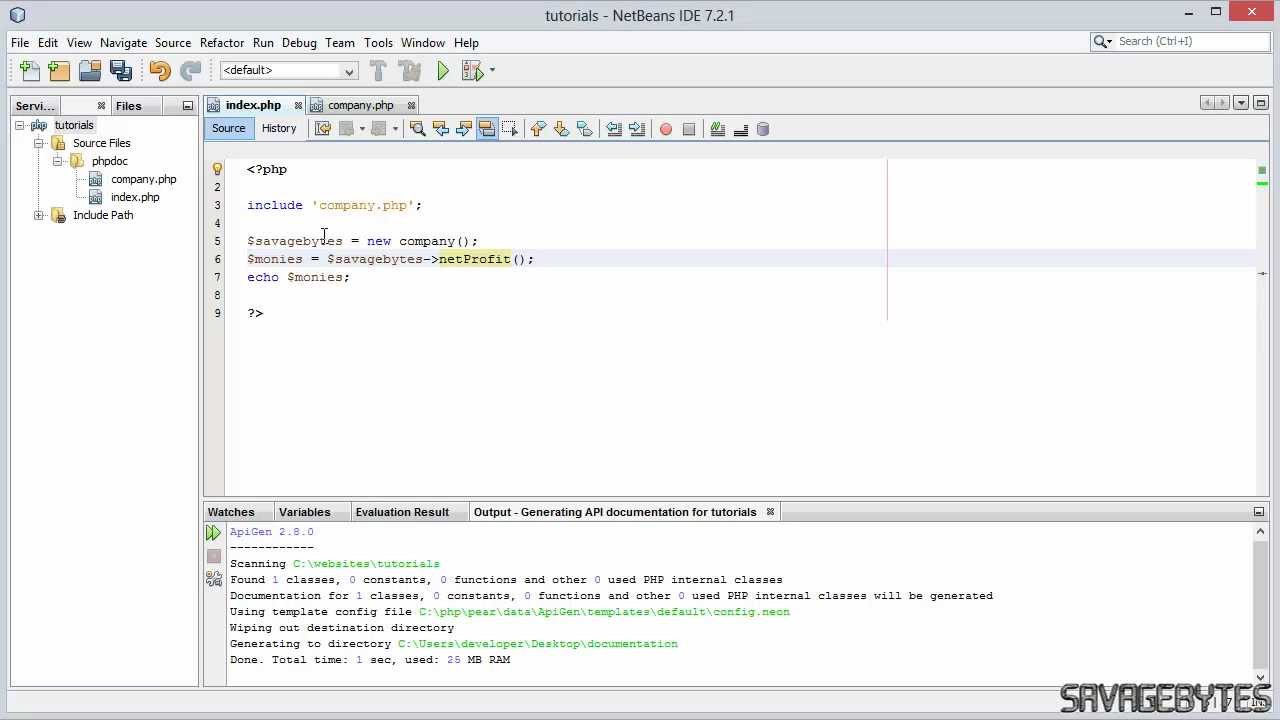
Task: Open the Tools menu
Action: [x=378, y=43]
